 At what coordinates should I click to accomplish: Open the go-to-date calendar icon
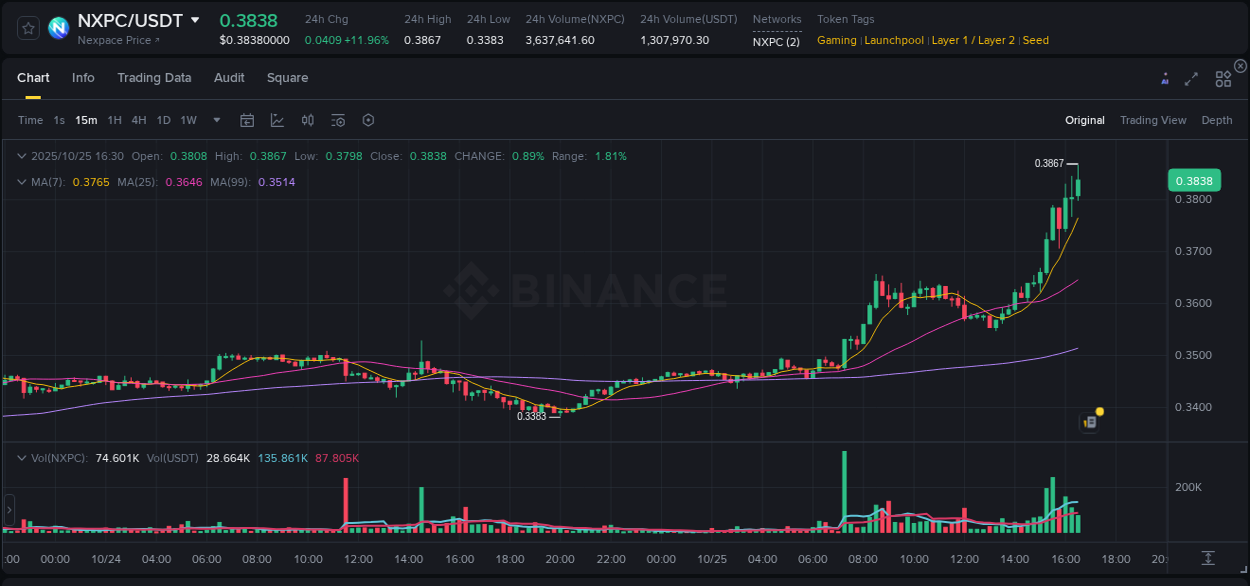point(247,120)
